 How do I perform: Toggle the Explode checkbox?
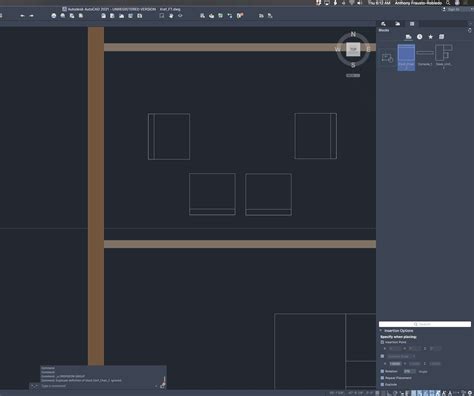tap(382, 384)
